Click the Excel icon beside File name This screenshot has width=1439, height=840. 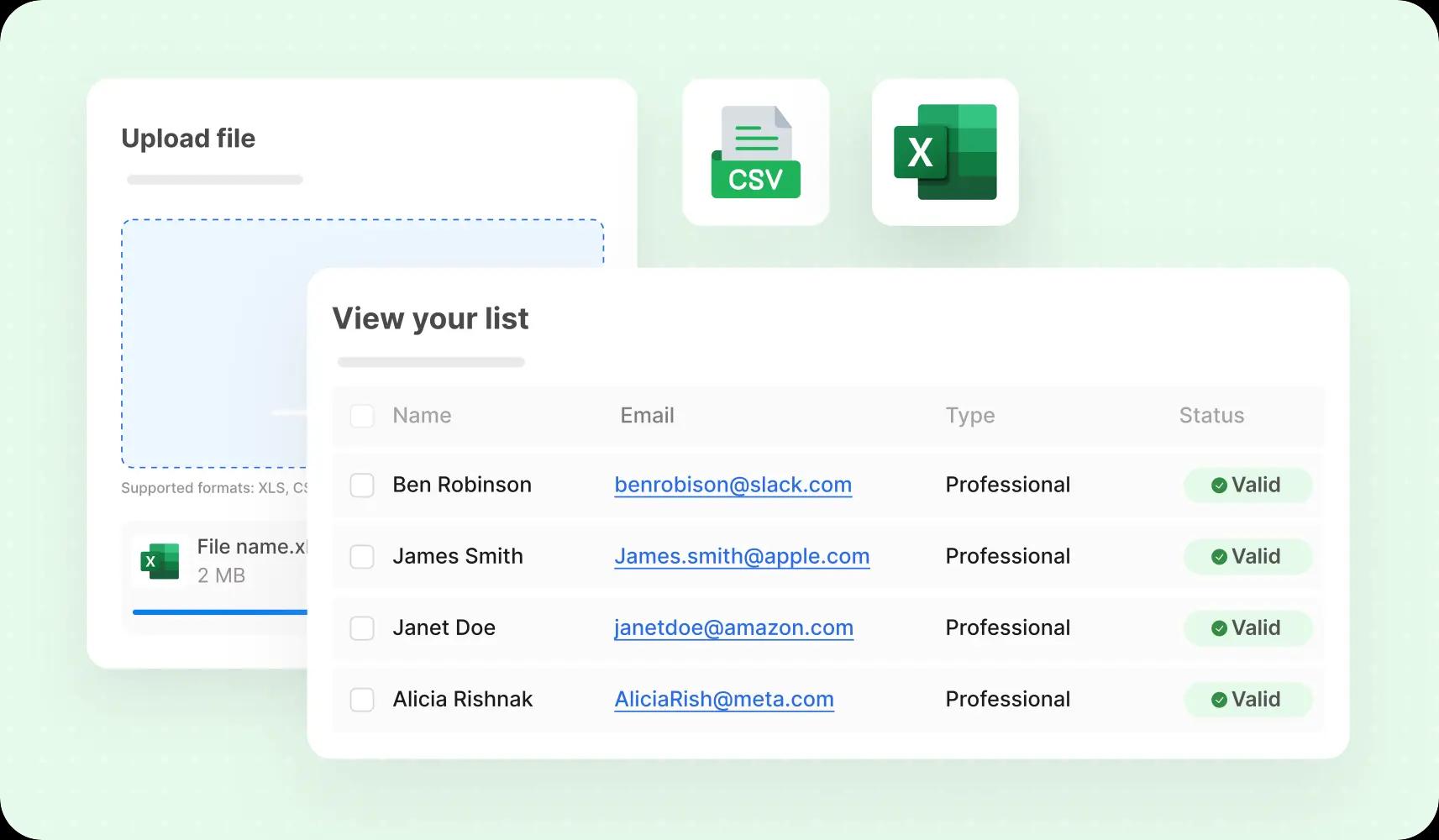pos(160,561)
